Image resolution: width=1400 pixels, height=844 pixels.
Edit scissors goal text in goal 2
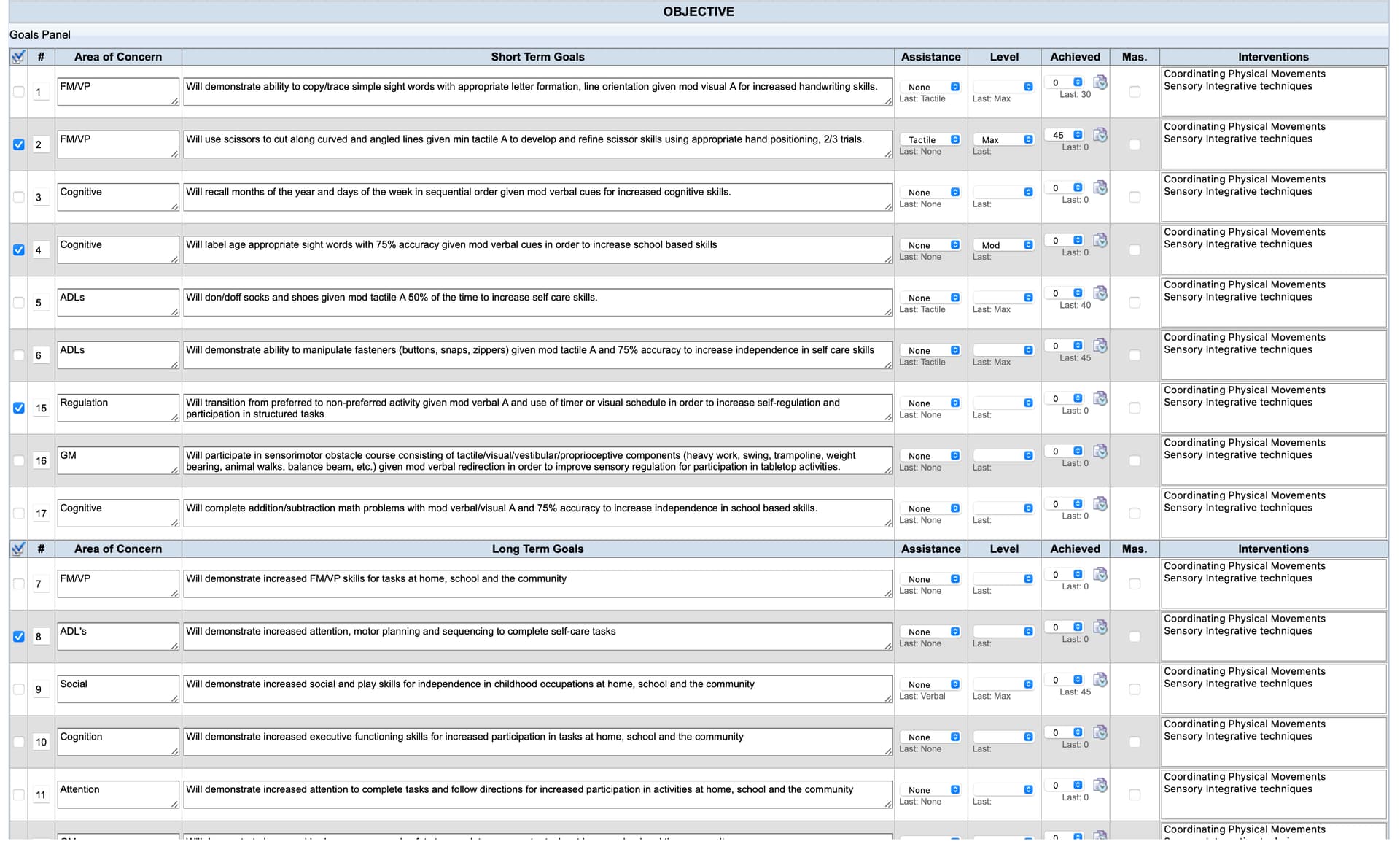coord(538,144)
